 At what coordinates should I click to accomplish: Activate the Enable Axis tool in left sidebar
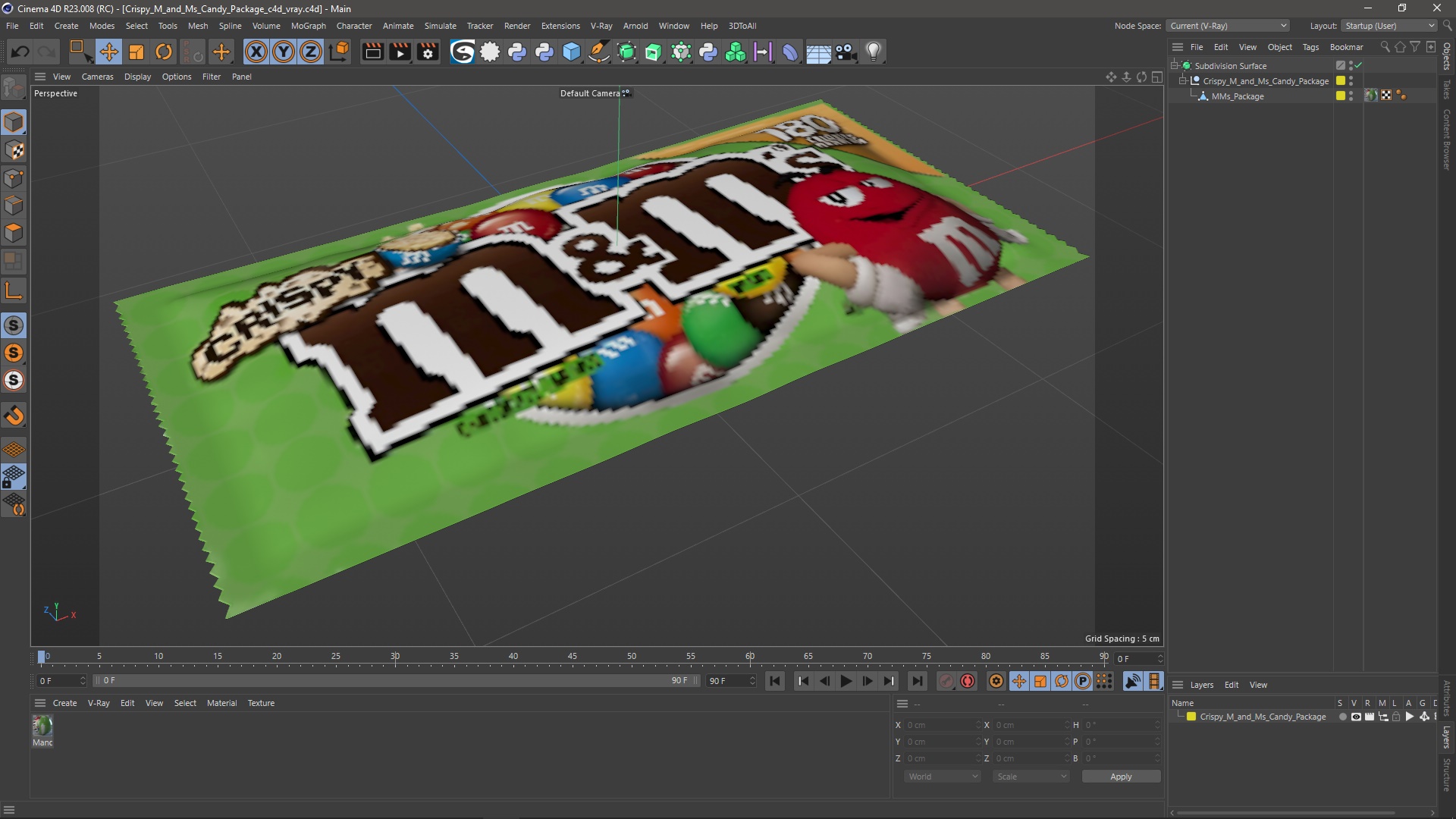point(14,290)
